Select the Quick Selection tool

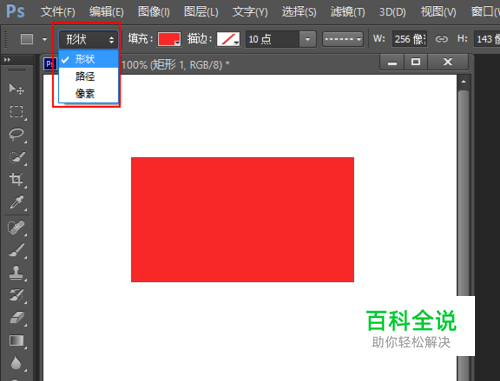[16, 157]
